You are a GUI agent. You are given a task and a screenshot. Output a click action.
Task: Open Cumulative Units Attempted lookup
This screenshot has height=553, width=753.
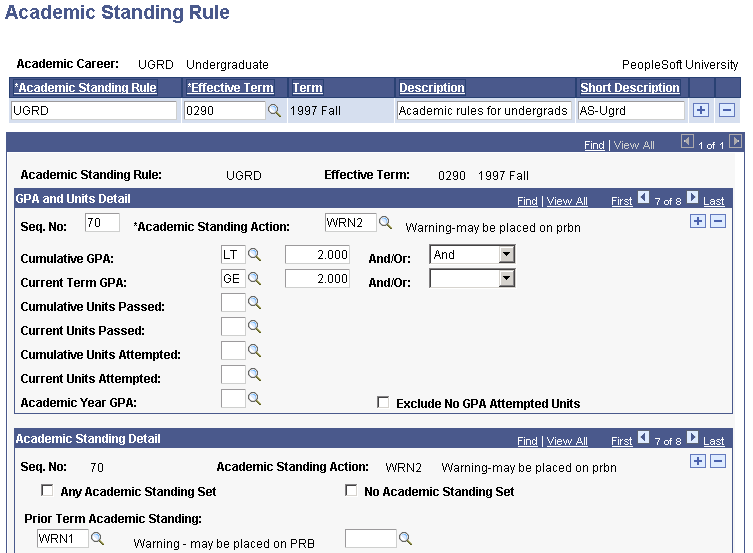(254, 350)
